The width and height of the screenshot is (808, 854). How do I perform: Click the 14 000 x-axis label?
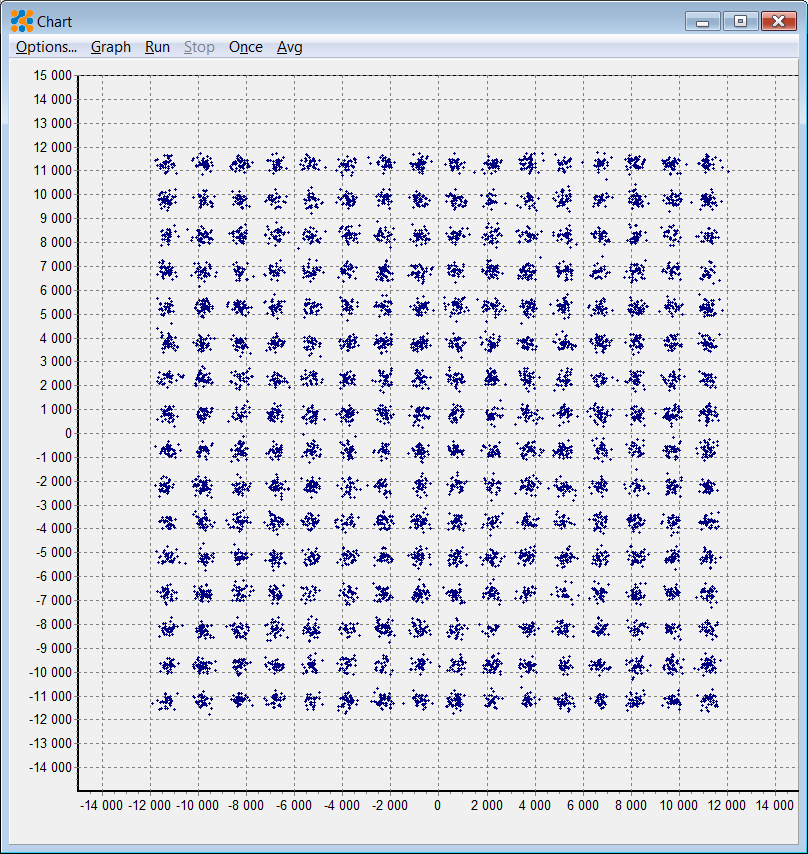[x=775, y=806]
